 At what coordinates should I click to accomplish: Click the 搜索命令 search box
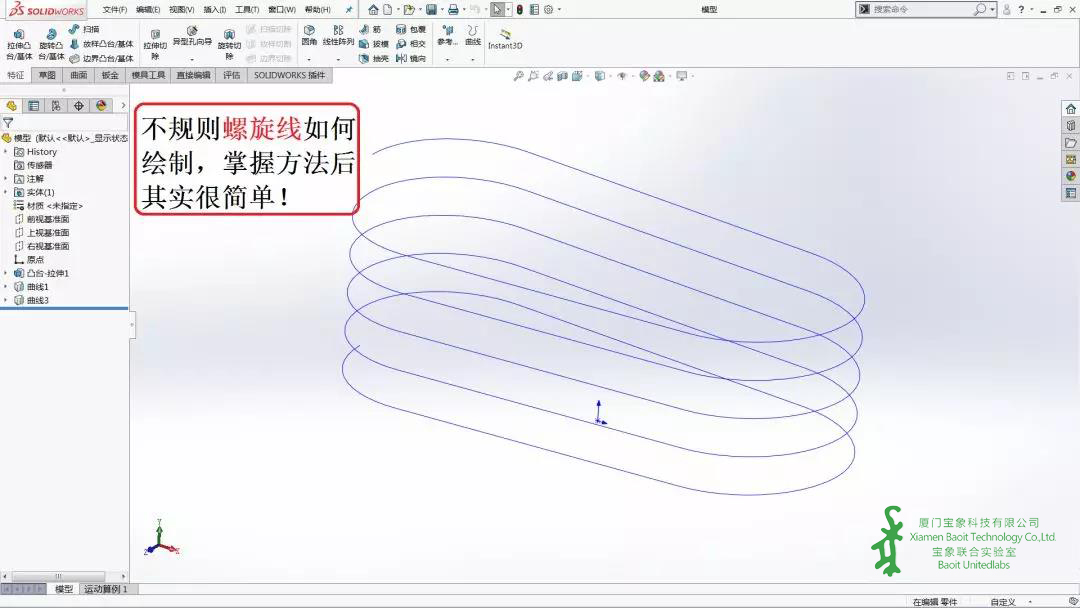[x=920, y=9]
